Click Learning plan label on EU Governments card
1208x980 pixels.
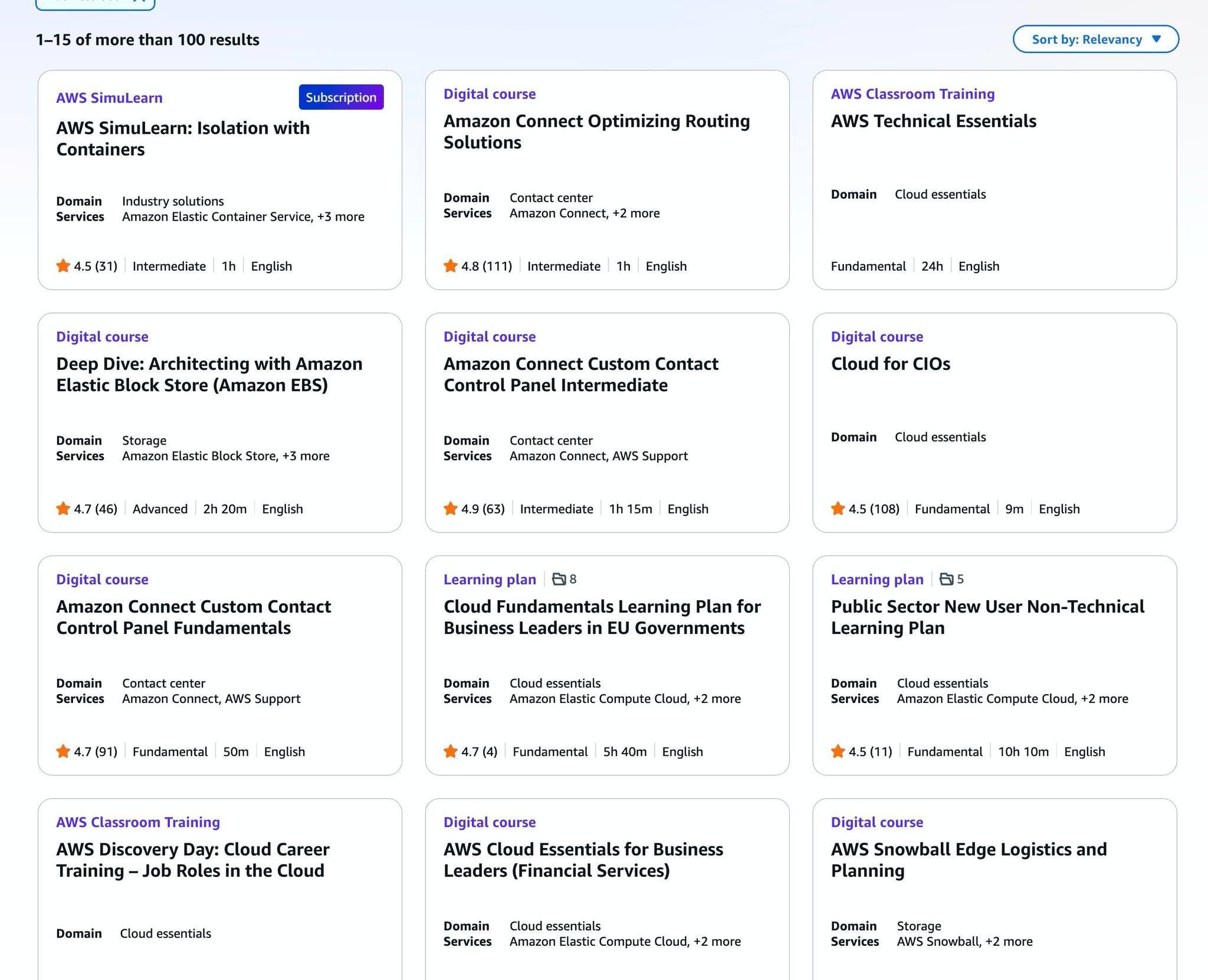pos(490,580)
